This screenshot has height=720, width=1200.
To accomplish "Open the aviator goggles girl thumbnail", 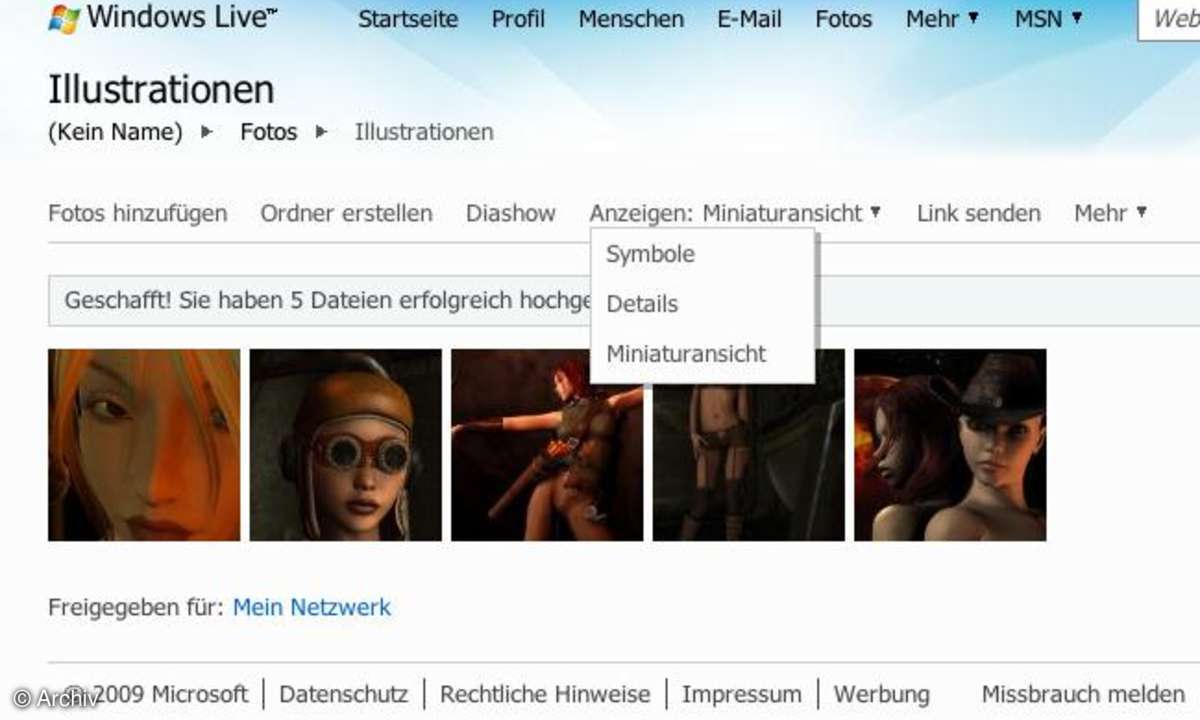I will click(346, 445).
